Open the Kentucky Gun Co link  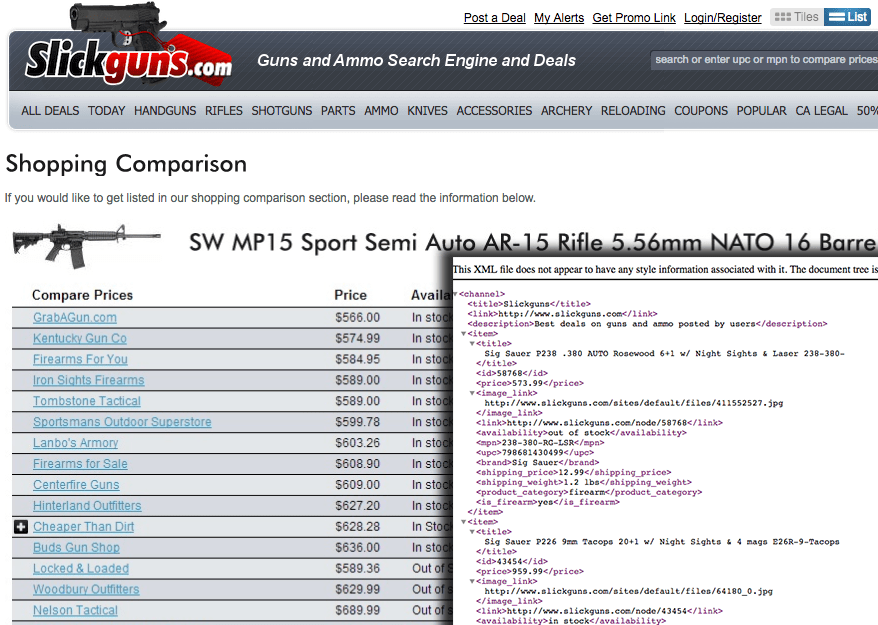(80, 338)
